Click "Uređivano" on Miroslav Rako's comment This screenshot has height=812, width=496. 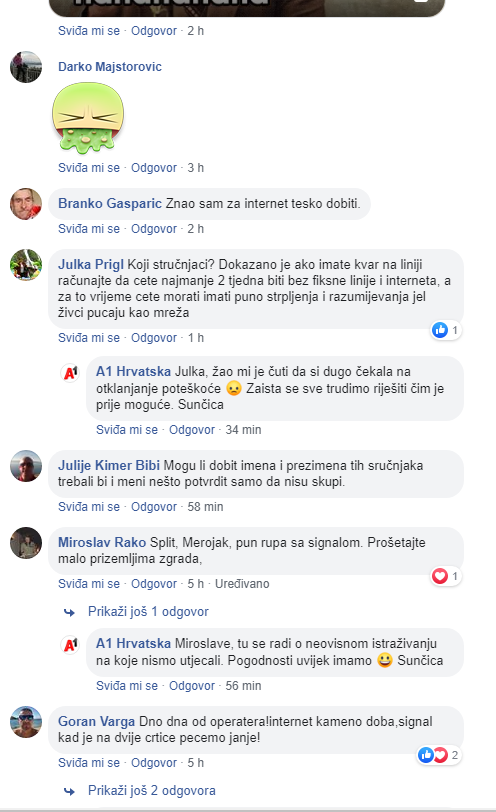pos(242,584)
